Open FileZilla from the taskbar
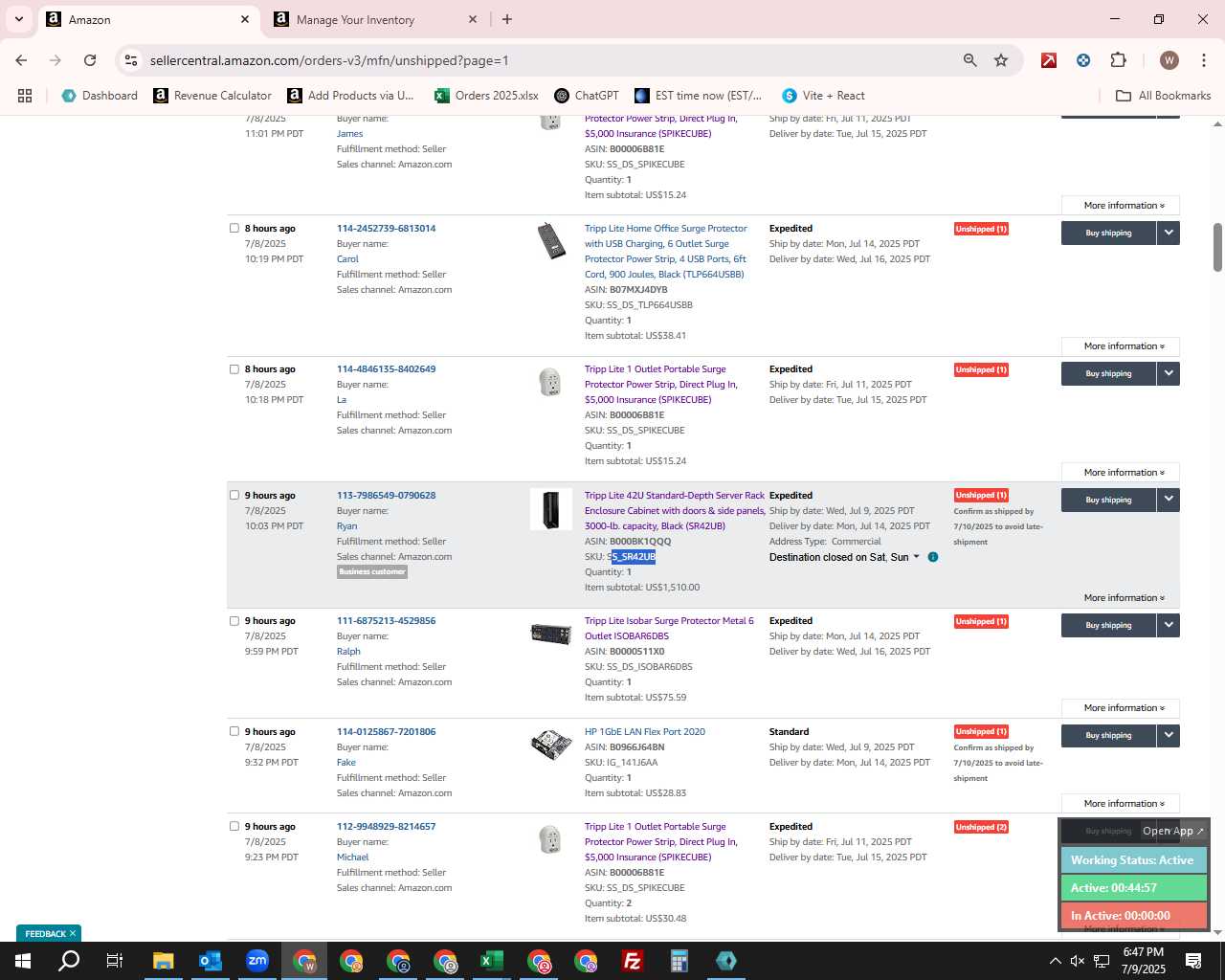The width and height of the screenshot is (1225, 980). 633,961
